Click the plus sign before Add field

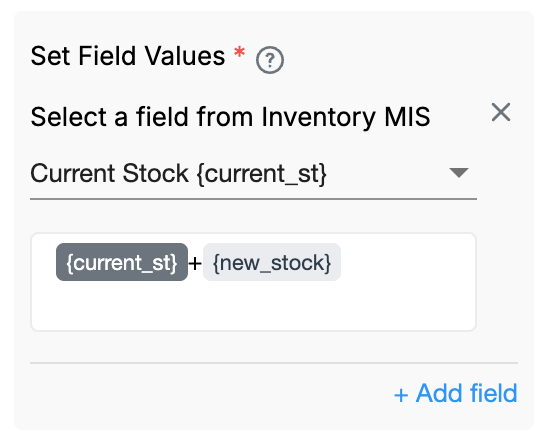[x=401, y=395]
